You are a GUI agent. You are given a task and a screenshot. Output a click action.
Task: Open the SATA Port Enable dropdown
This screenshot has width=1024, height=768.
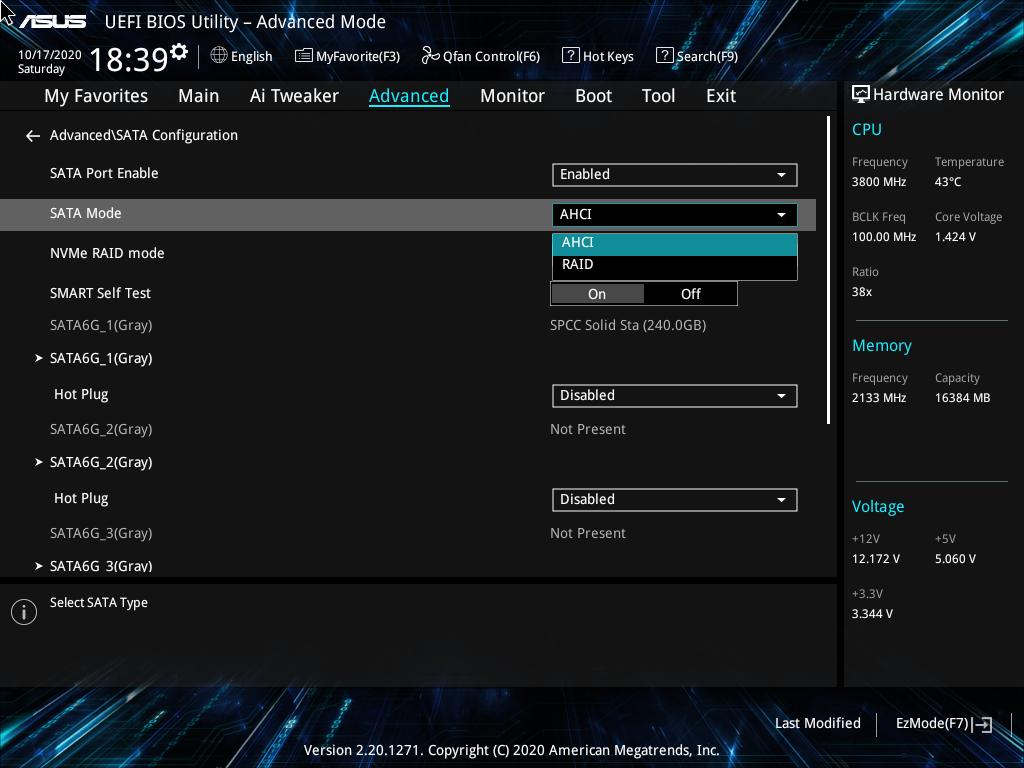[x=675, y=175]
